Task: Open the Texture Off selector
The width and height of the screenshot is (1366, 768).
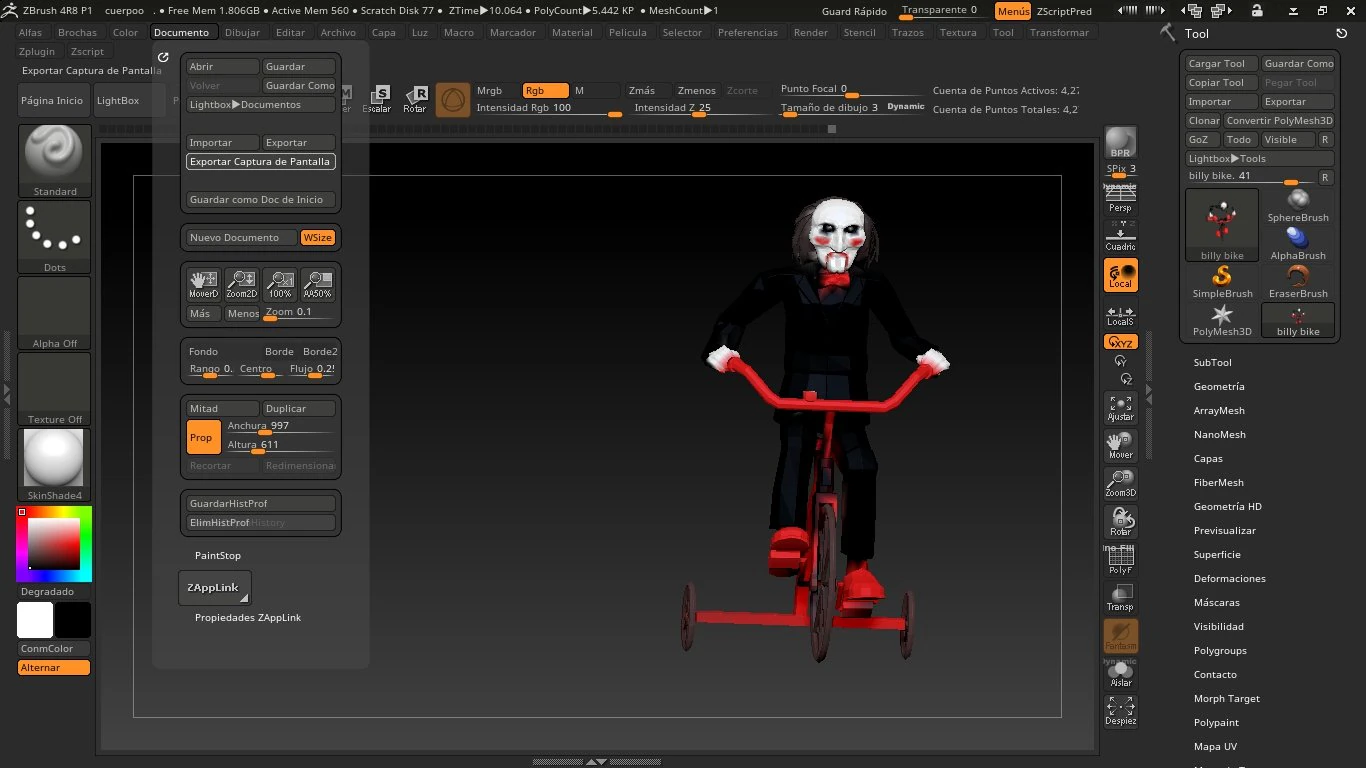Action: coord(55,389)
